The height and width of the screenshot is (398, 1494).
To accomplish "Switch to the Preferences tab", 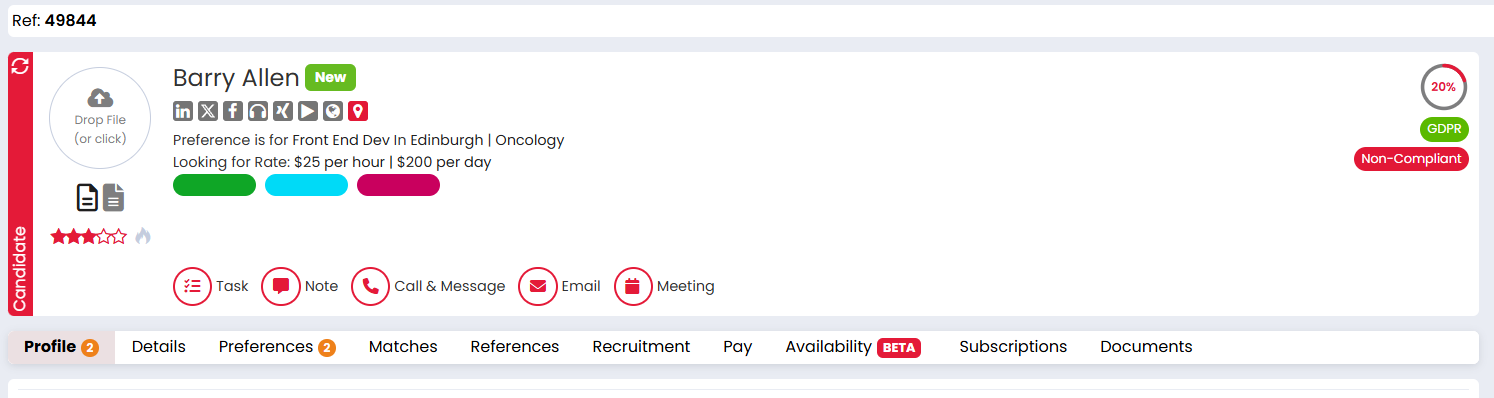I will click(x=277, y=347).
